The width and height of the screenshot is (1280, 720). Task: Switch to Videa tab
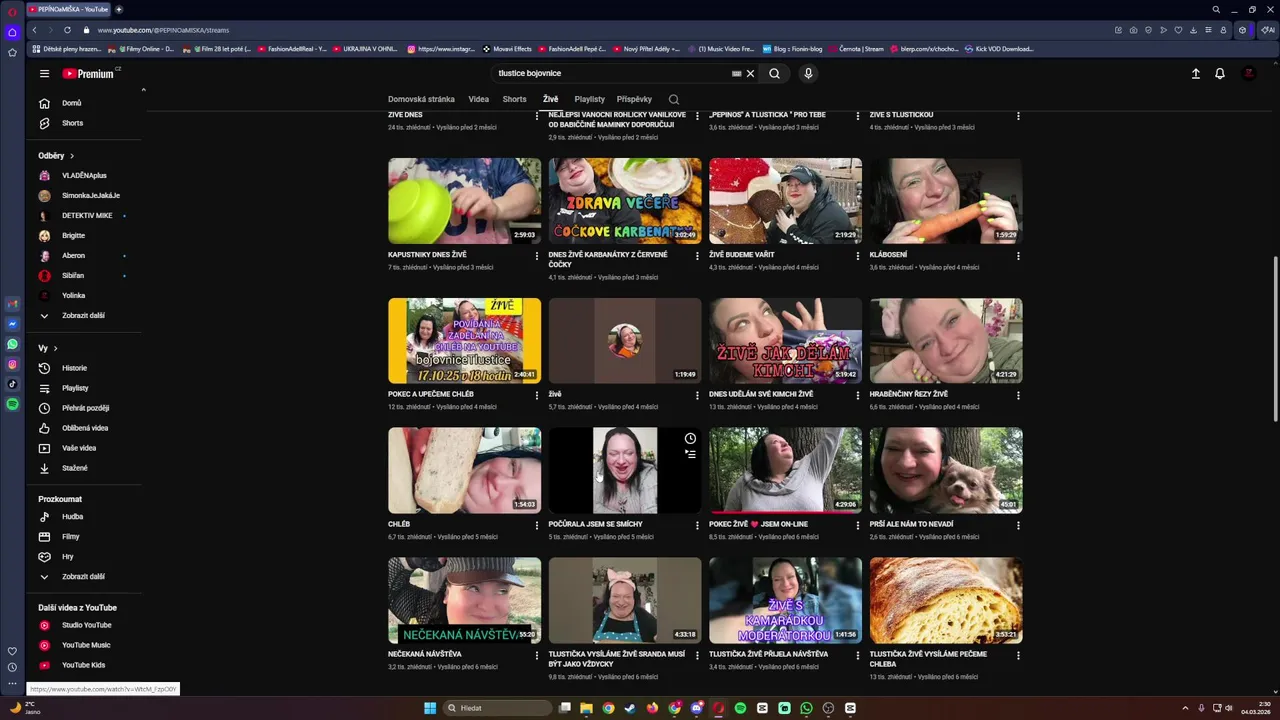(x=479, y=99)
